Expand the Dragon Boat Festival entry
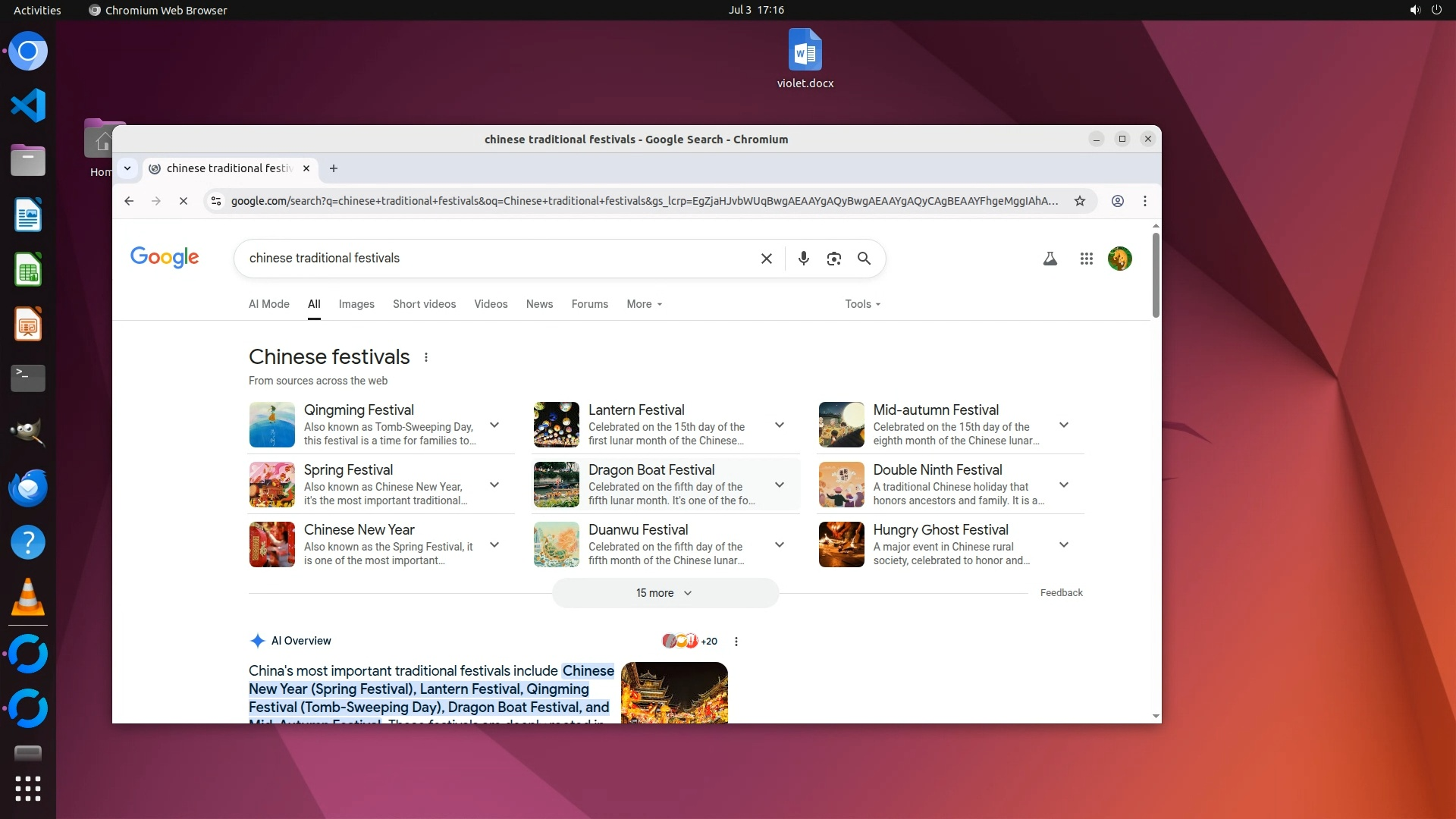This screenshot has width=1456, height=819. coord(779,485)
